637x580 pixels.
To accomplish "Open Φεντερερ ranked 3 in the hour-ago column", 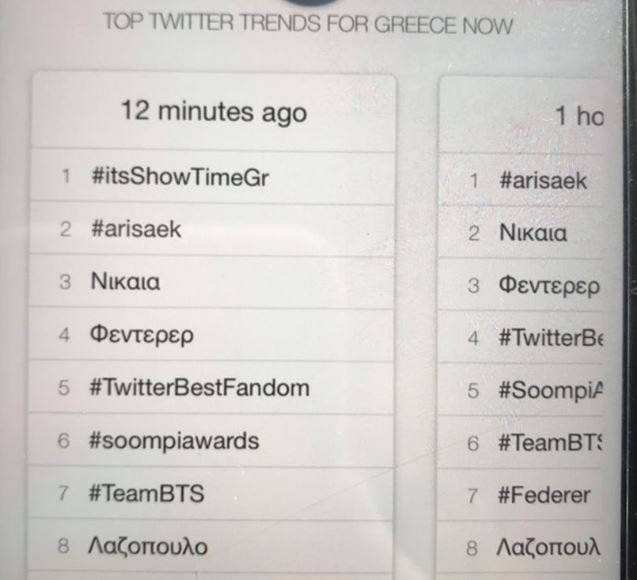I will pos(548,287).
